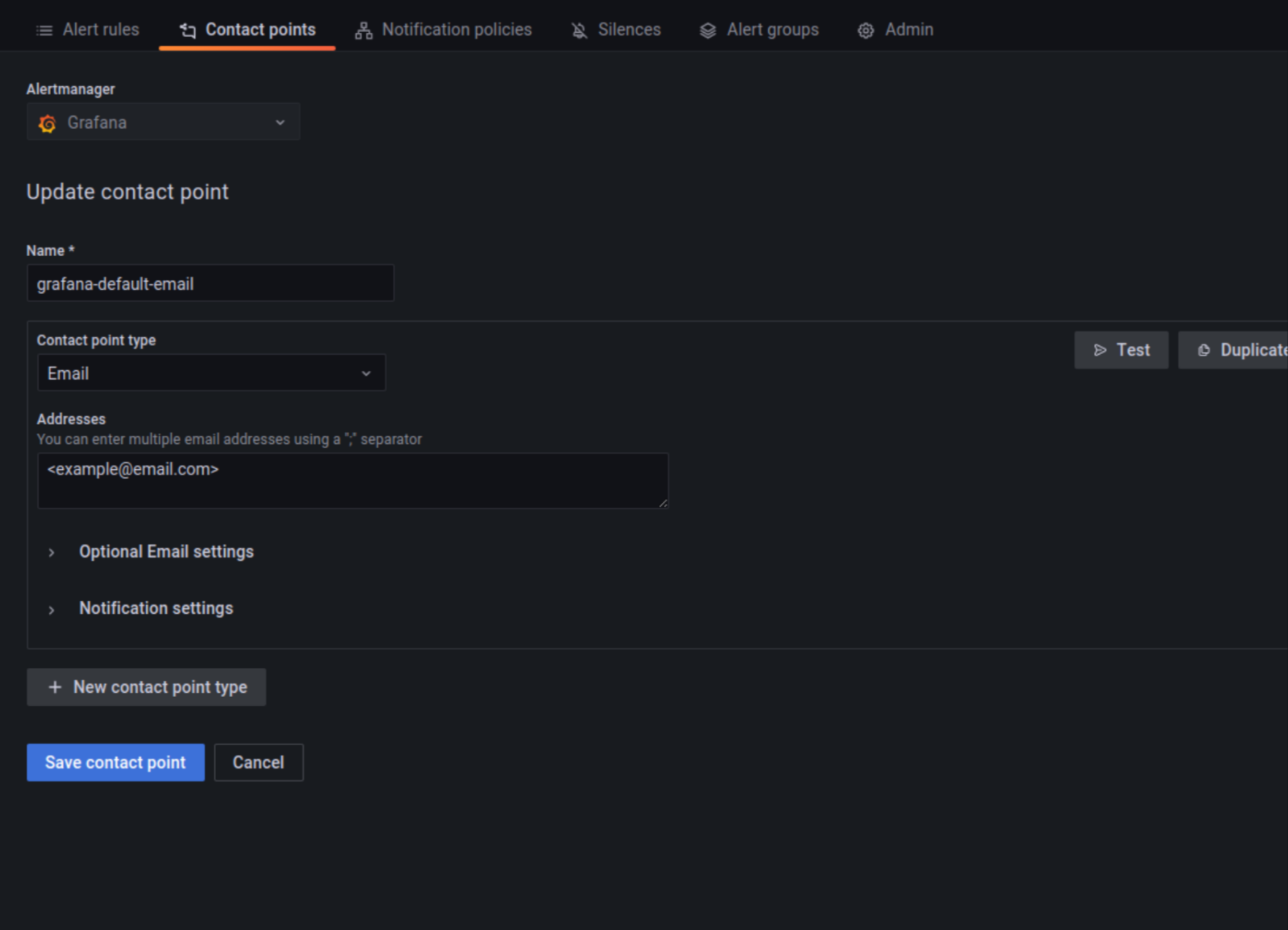View the Alert groups tab
Viewport: 1288px width, 930px height.
pos(759,30)
